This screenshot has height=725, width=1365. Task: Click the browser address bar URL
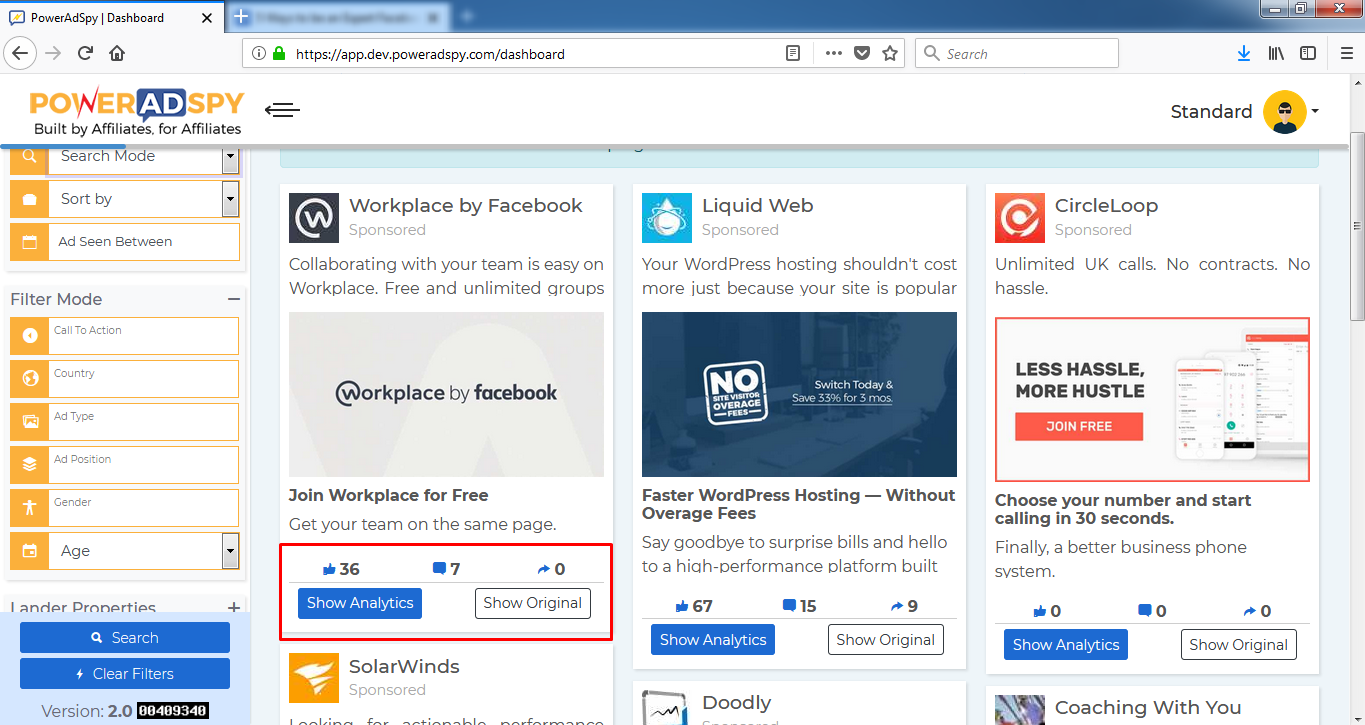coord(430,54)
